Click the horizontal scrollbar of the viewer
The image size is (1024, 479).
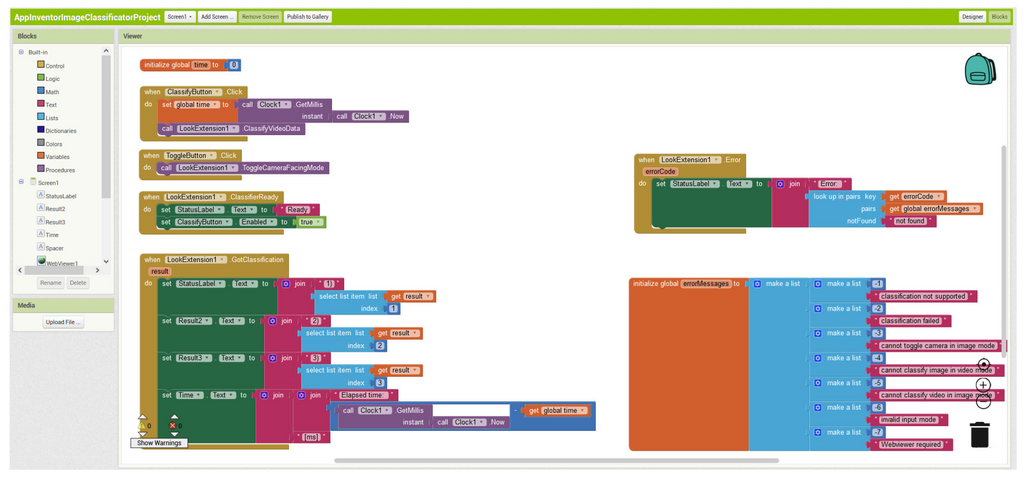556,461
